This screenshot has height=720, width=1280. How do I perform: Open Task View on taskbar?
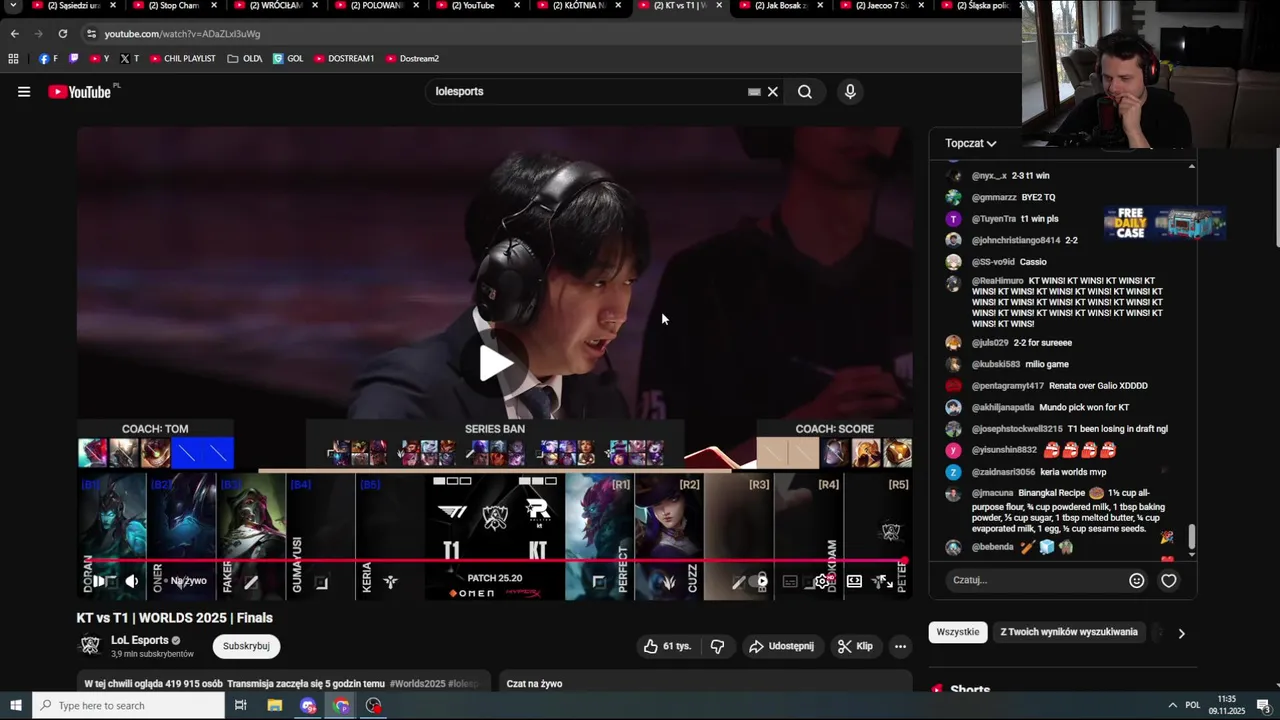coord(241,706)
